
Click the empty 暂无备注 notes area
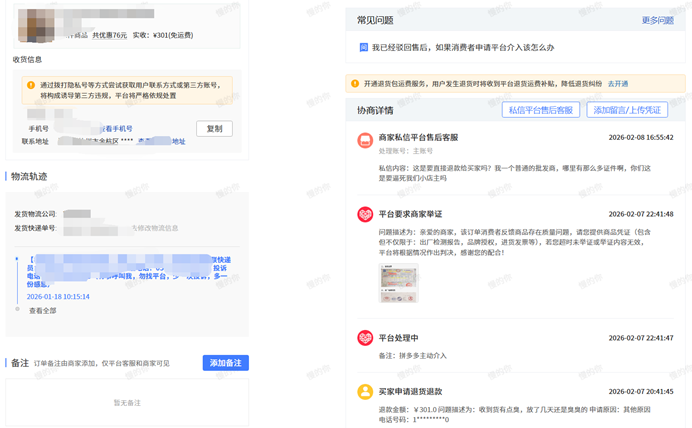[127, 402]
